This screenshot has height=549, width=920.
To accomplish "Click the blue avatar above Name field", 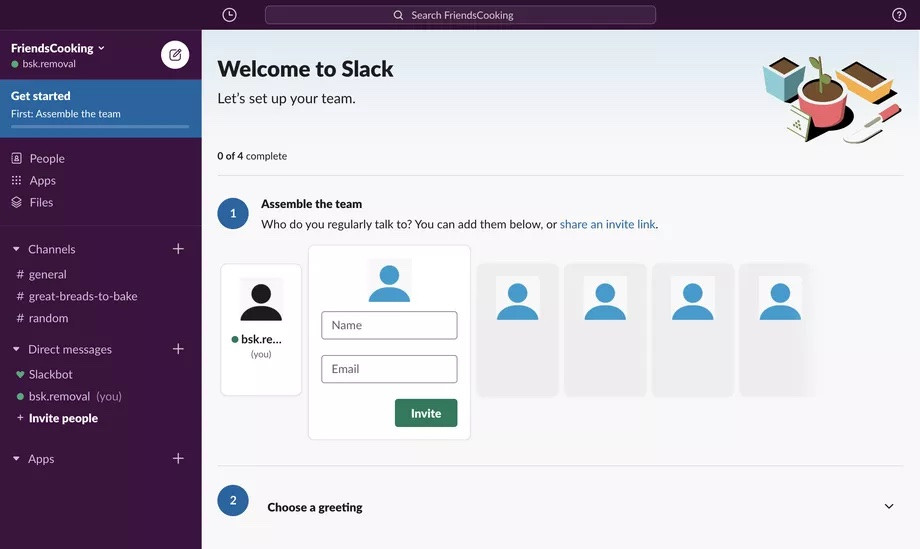I will click(x=389, y=281).
